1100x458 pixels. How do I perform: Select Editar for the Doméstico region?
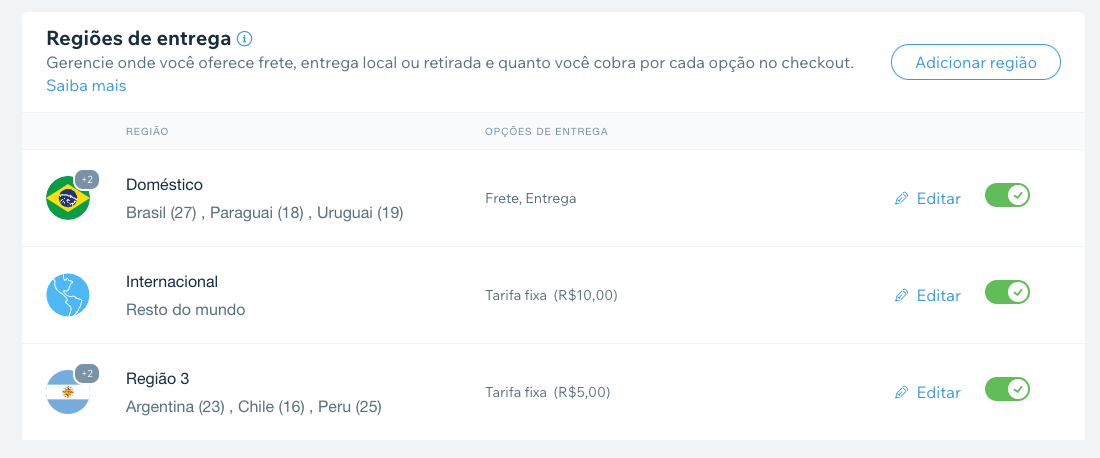coord(939,198)
